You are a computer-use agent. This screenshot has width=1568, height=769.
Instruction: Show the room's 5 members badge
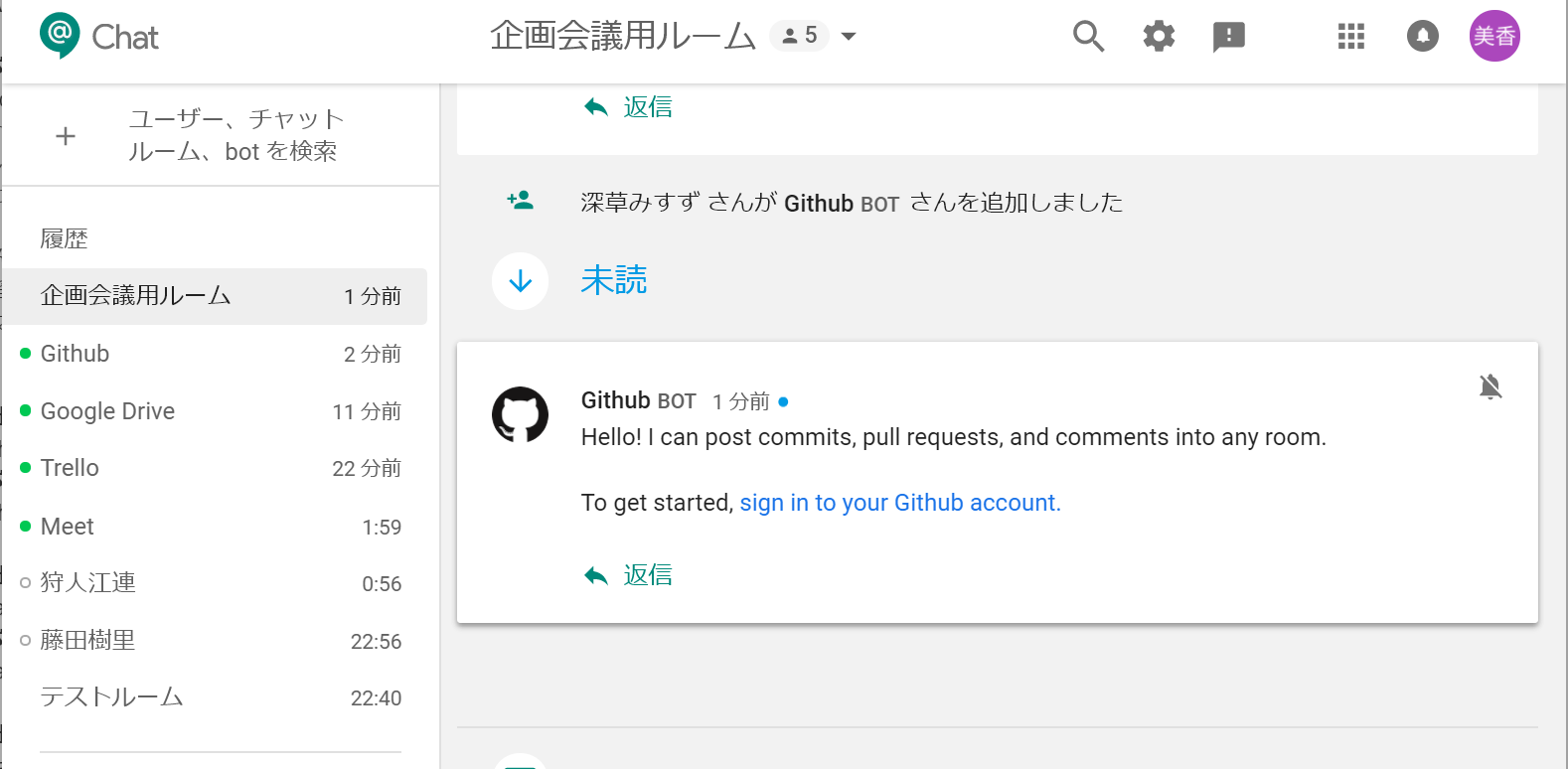(800, 36)
